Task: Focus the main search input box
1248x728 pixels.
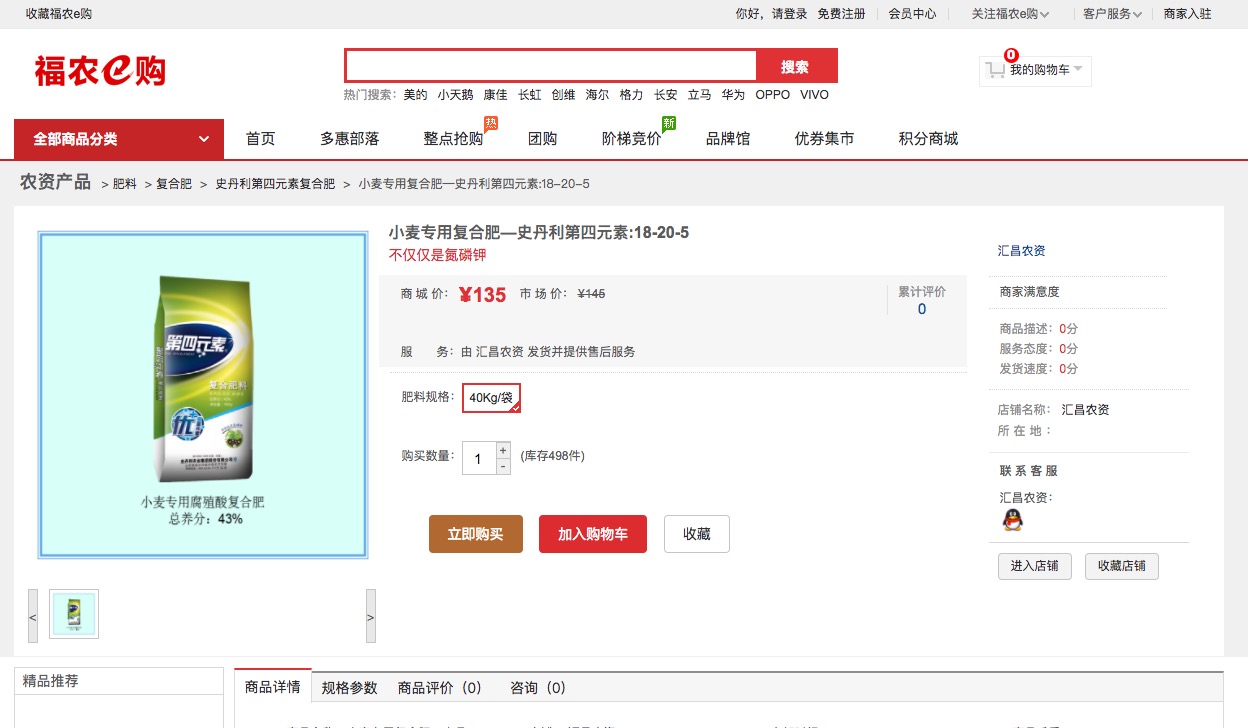Action: pos(551,66)
